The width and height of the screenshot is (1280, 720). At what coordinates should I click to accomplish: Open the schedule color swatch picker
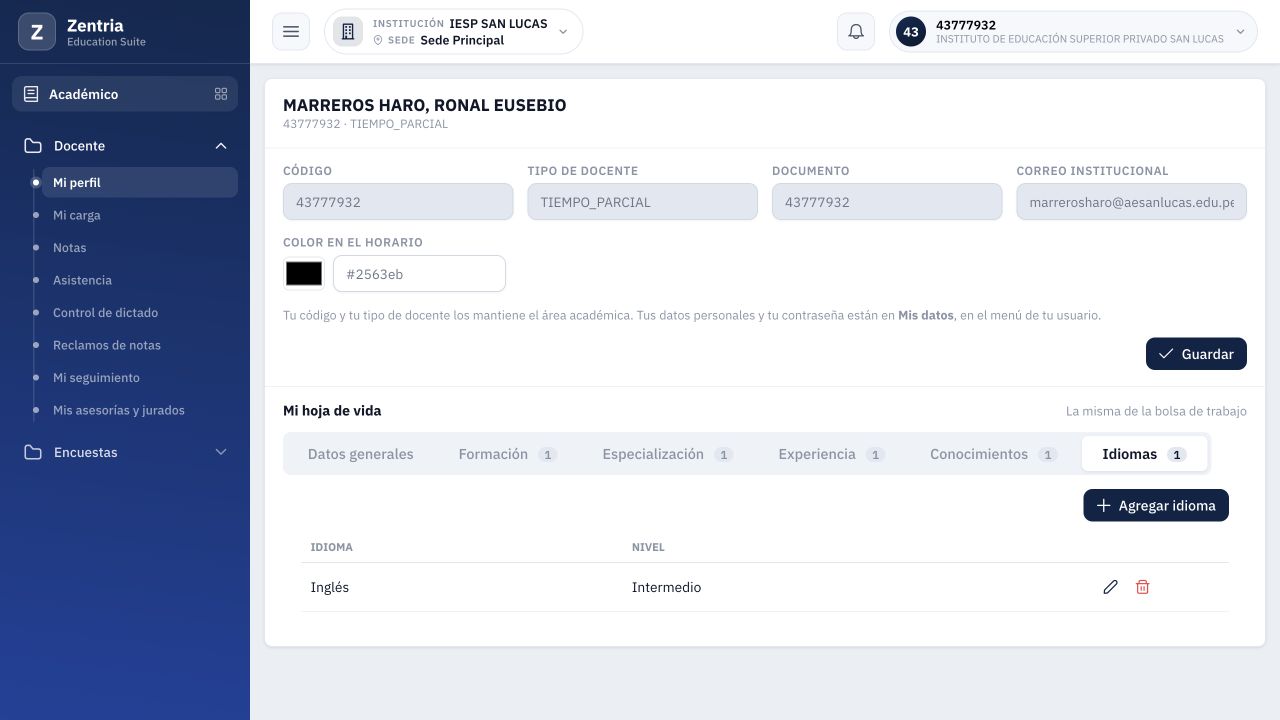(304, 273)
